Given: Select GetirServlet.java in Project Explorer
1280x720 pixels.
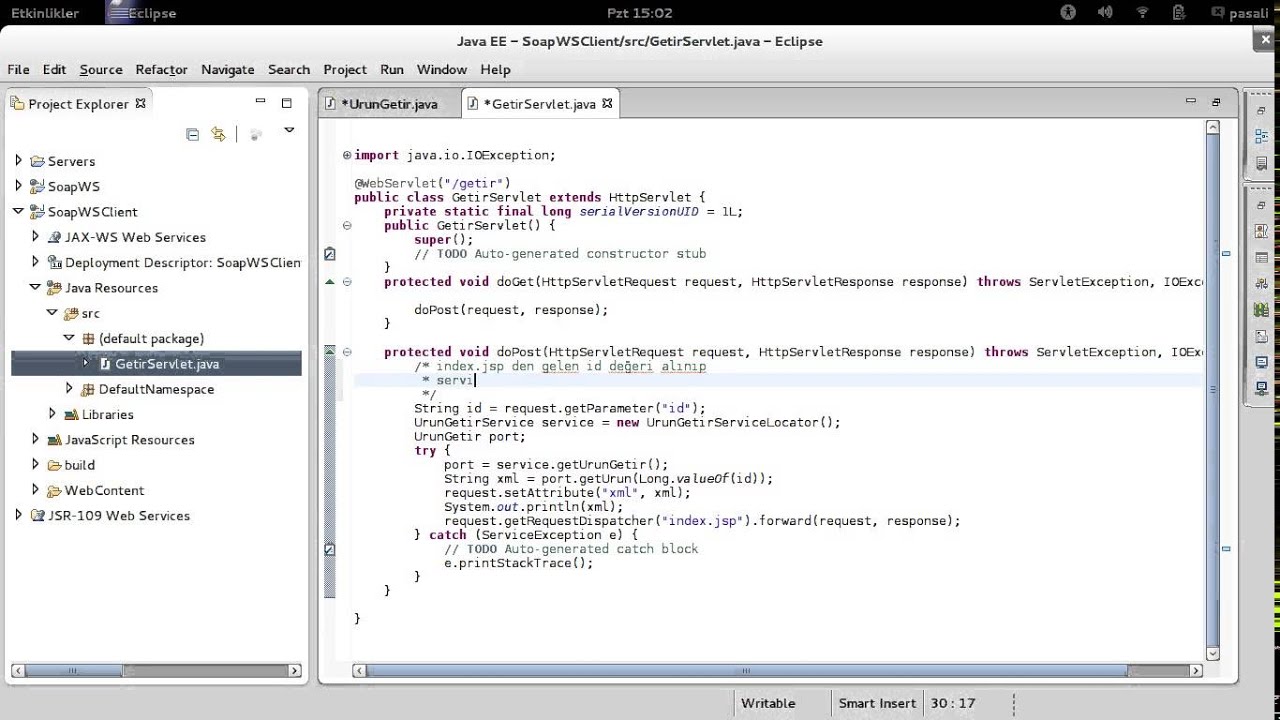Looking at the screenshot, I should click(166, 364).
